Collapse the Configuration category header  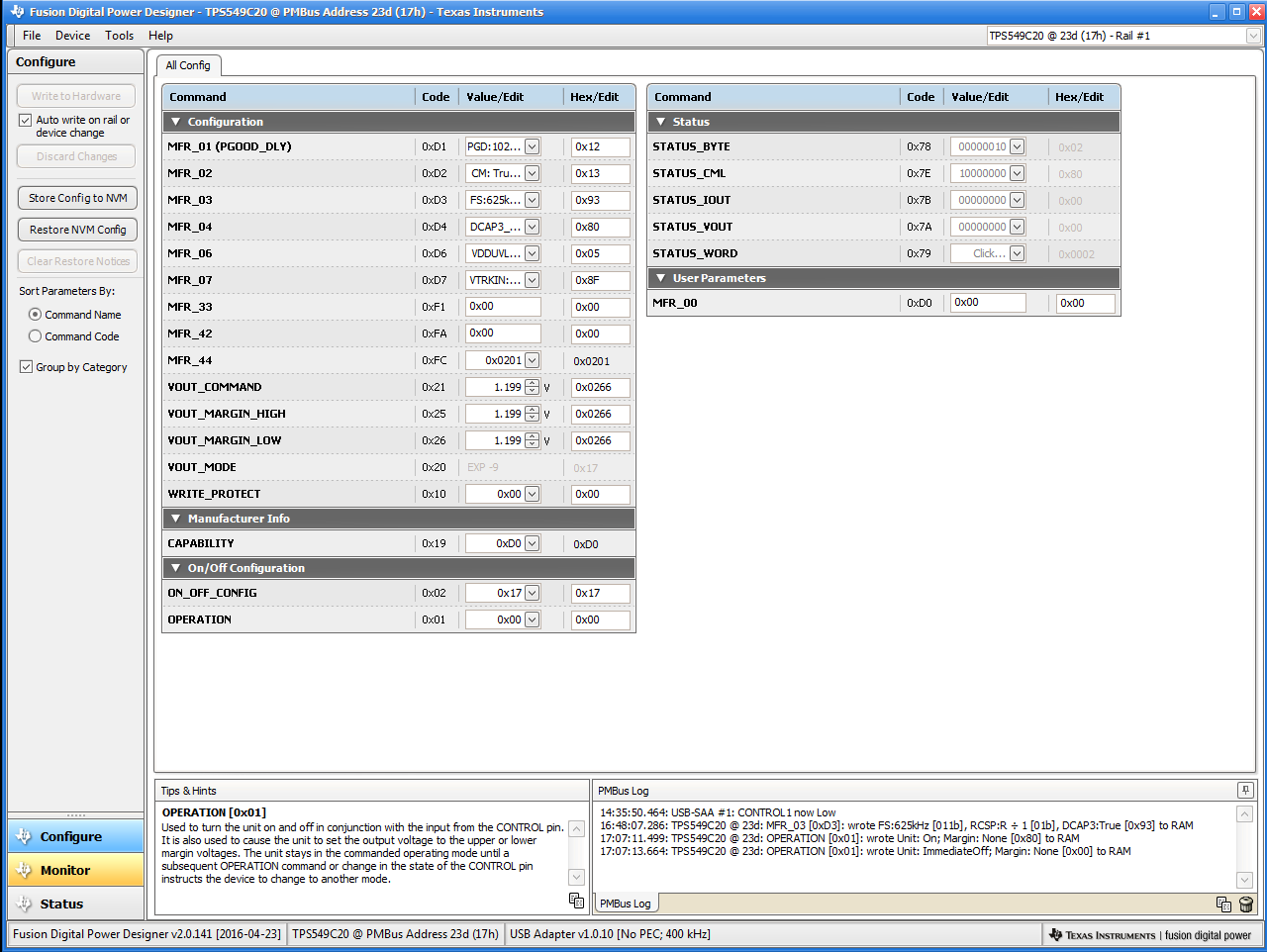175,122
